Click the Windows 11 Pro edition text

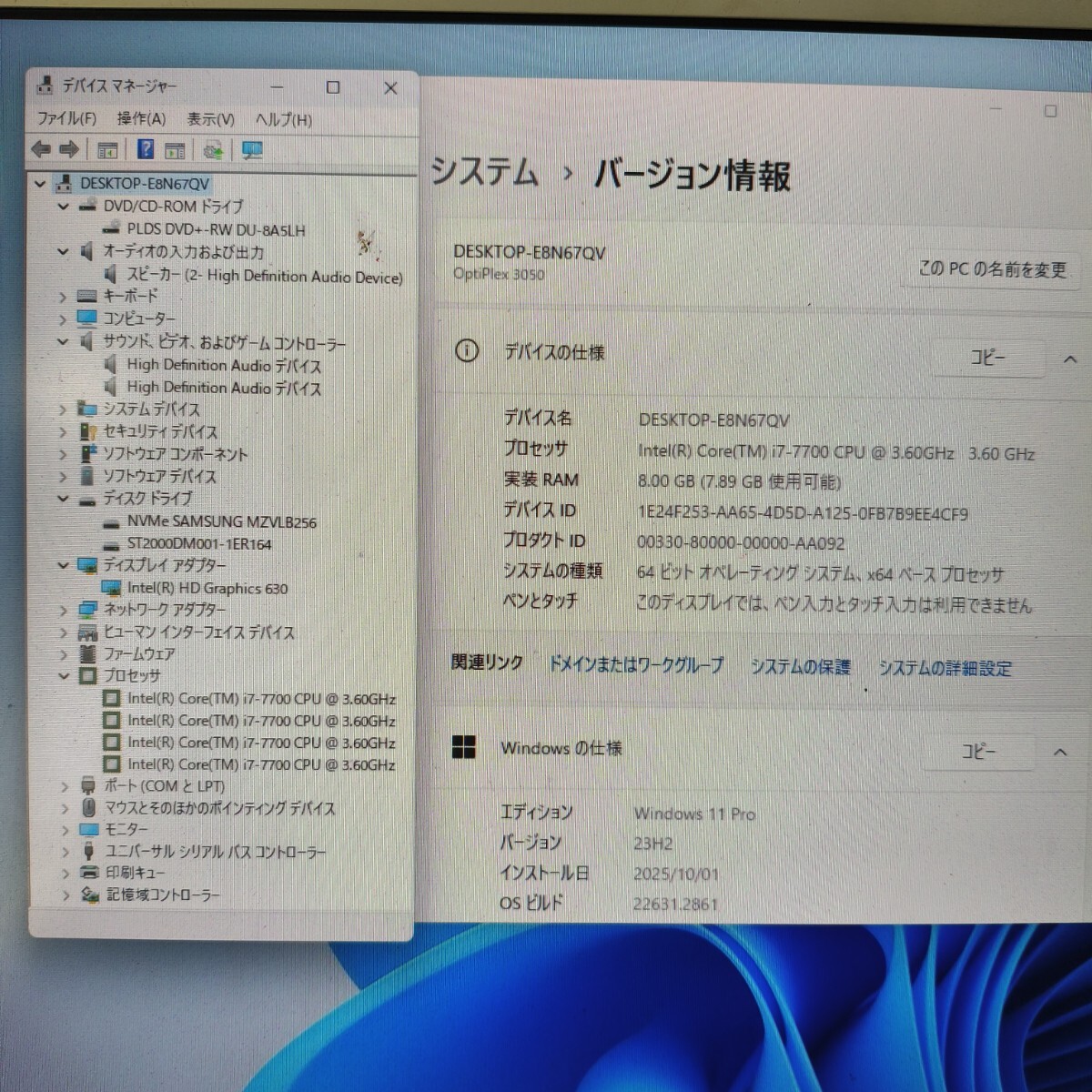(x=694, y=814)
